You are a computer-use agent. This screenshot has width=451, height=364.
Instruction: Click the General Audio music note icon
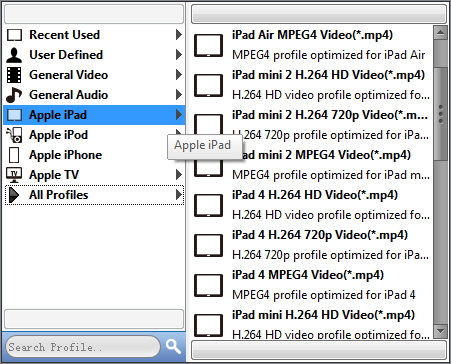tap(14, 95)
